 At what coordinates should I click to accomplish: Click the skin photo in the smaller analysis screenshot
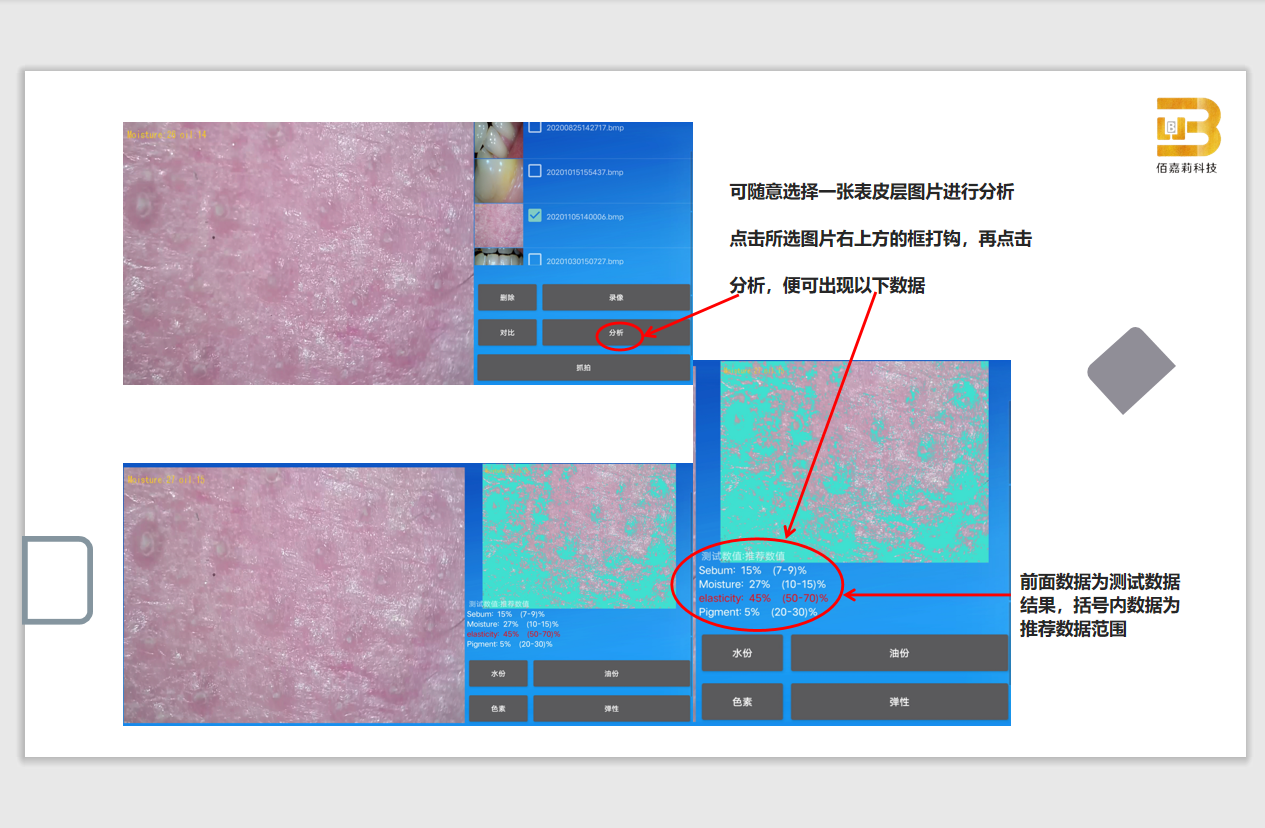click(294, 594)
